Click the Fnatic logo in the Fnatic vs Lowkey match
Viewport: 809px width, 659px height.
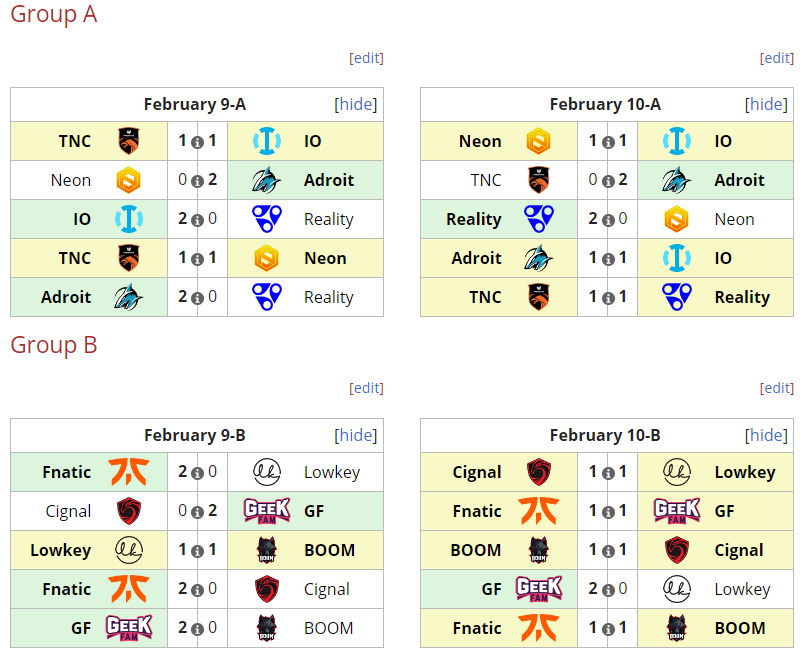[x=128, y=472]
